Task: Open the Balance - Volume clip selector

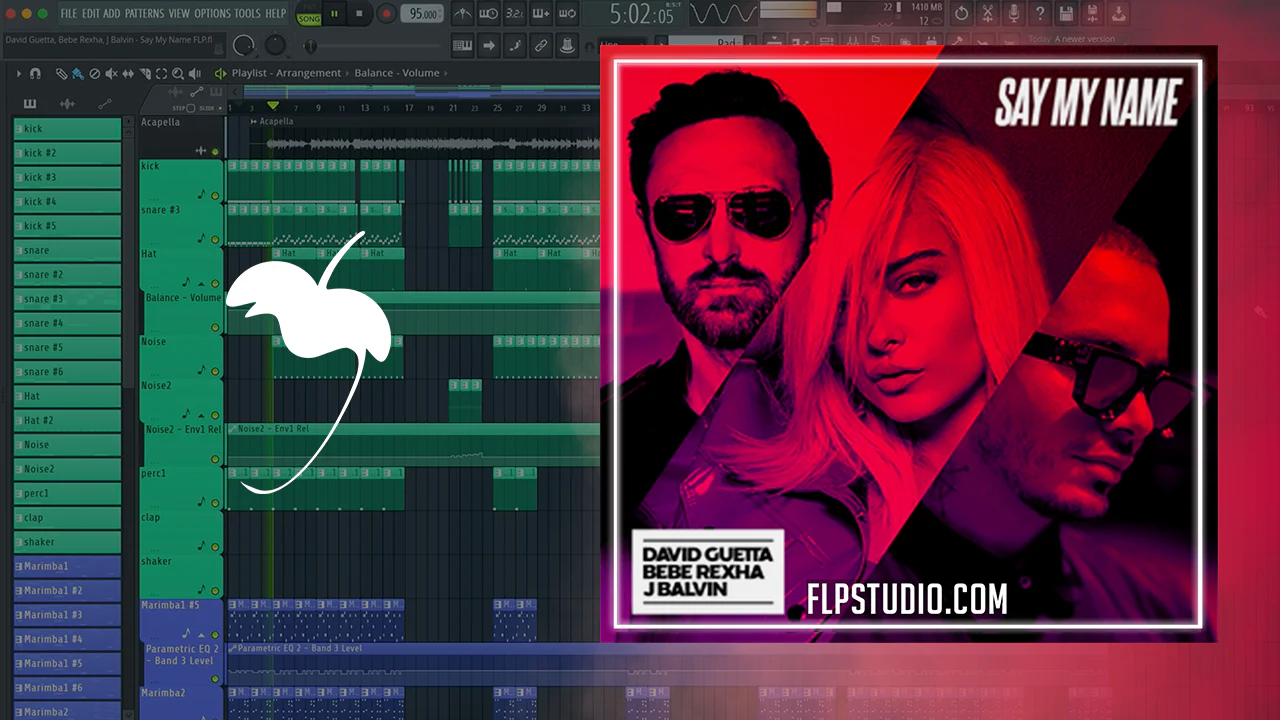Action: click(397, 73)
